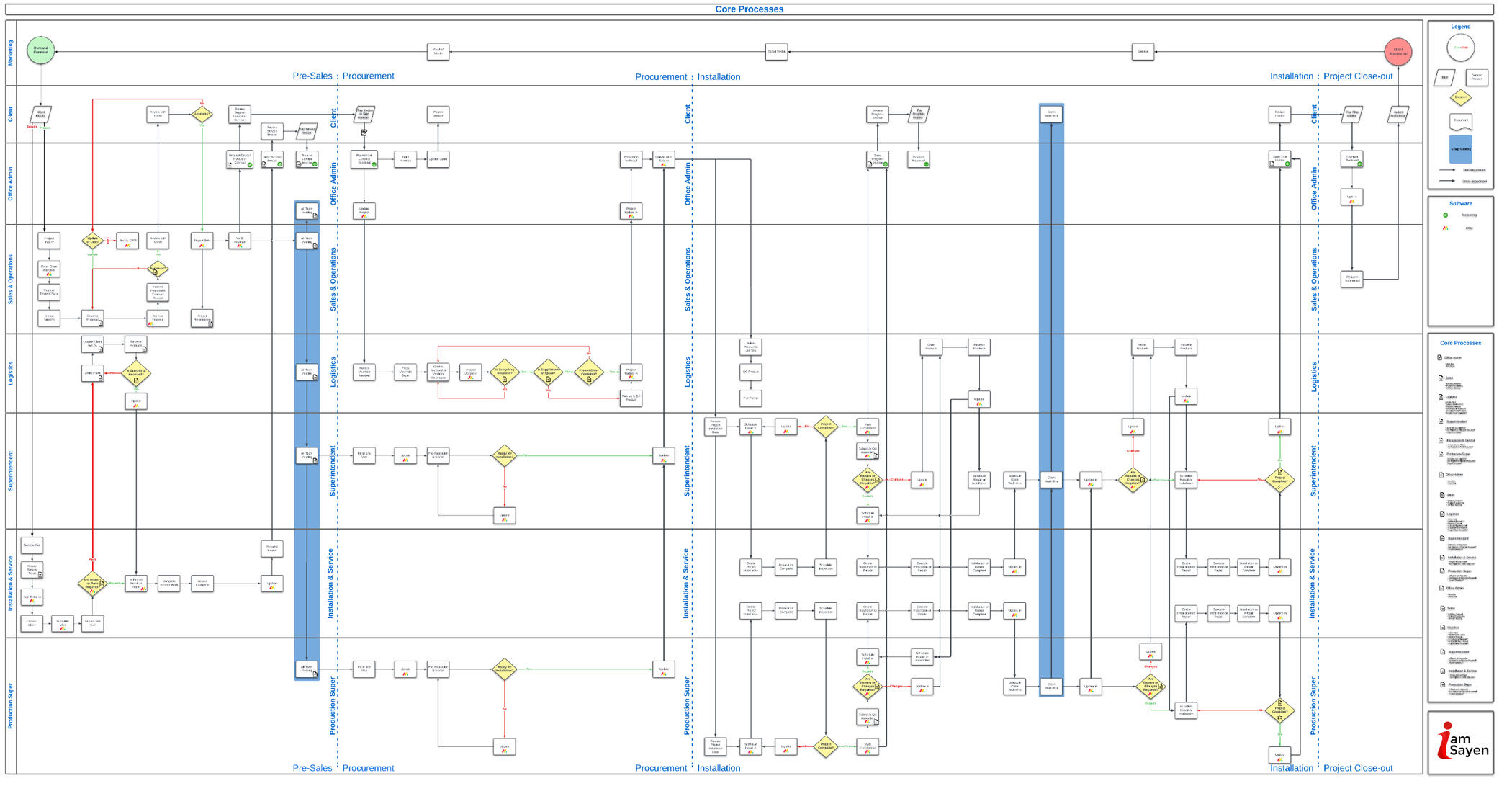The width and height of the screenshot is (1512, 786).
Task: Click the Client Inquiry input parallelogram
Action: tap(41, 114)
